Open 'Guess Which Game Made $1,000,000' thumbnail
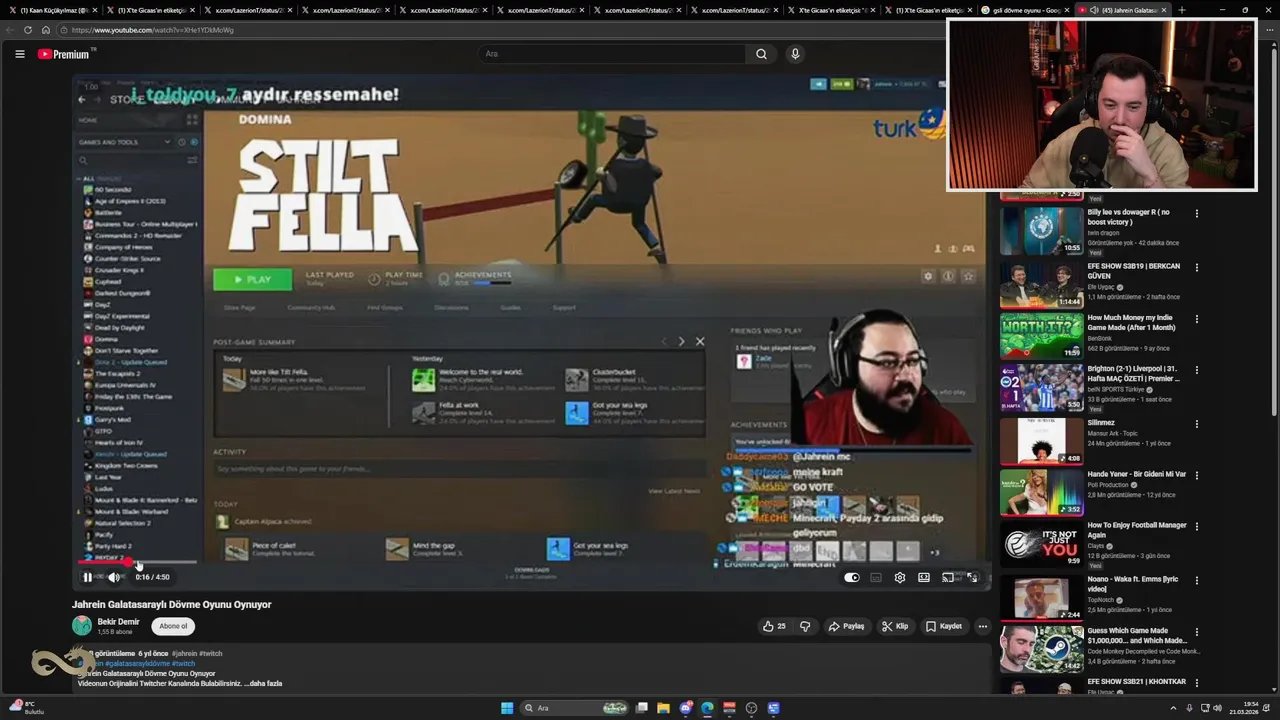The height and width of the screenshot is (720, 1280). coord(1041,648)
